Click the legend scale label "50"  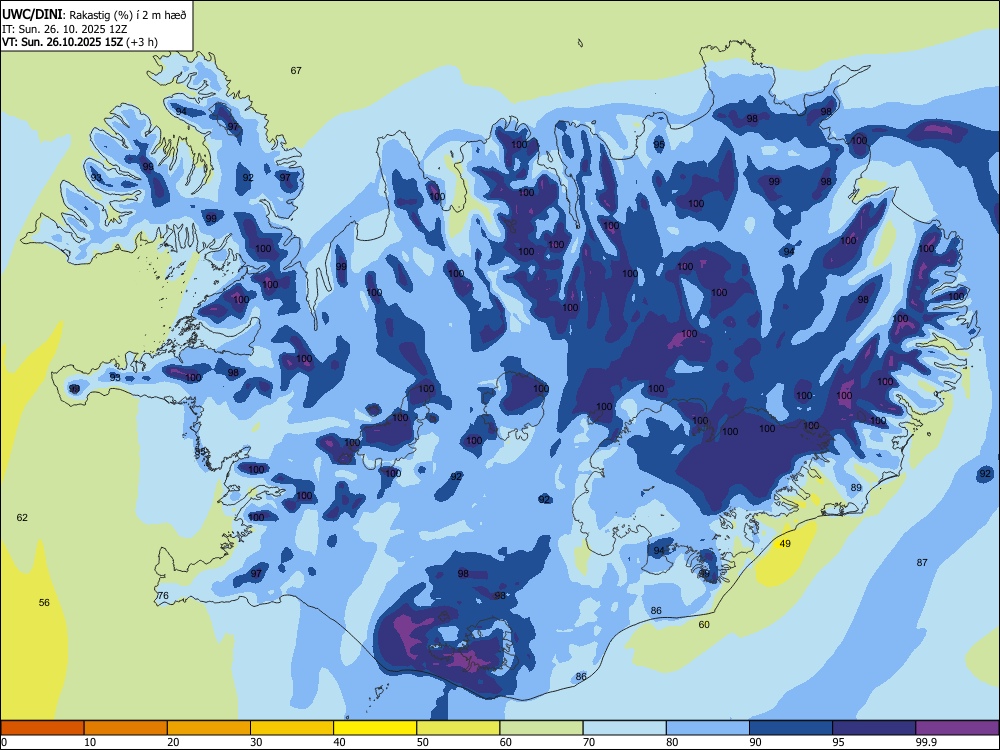(423, 742)
